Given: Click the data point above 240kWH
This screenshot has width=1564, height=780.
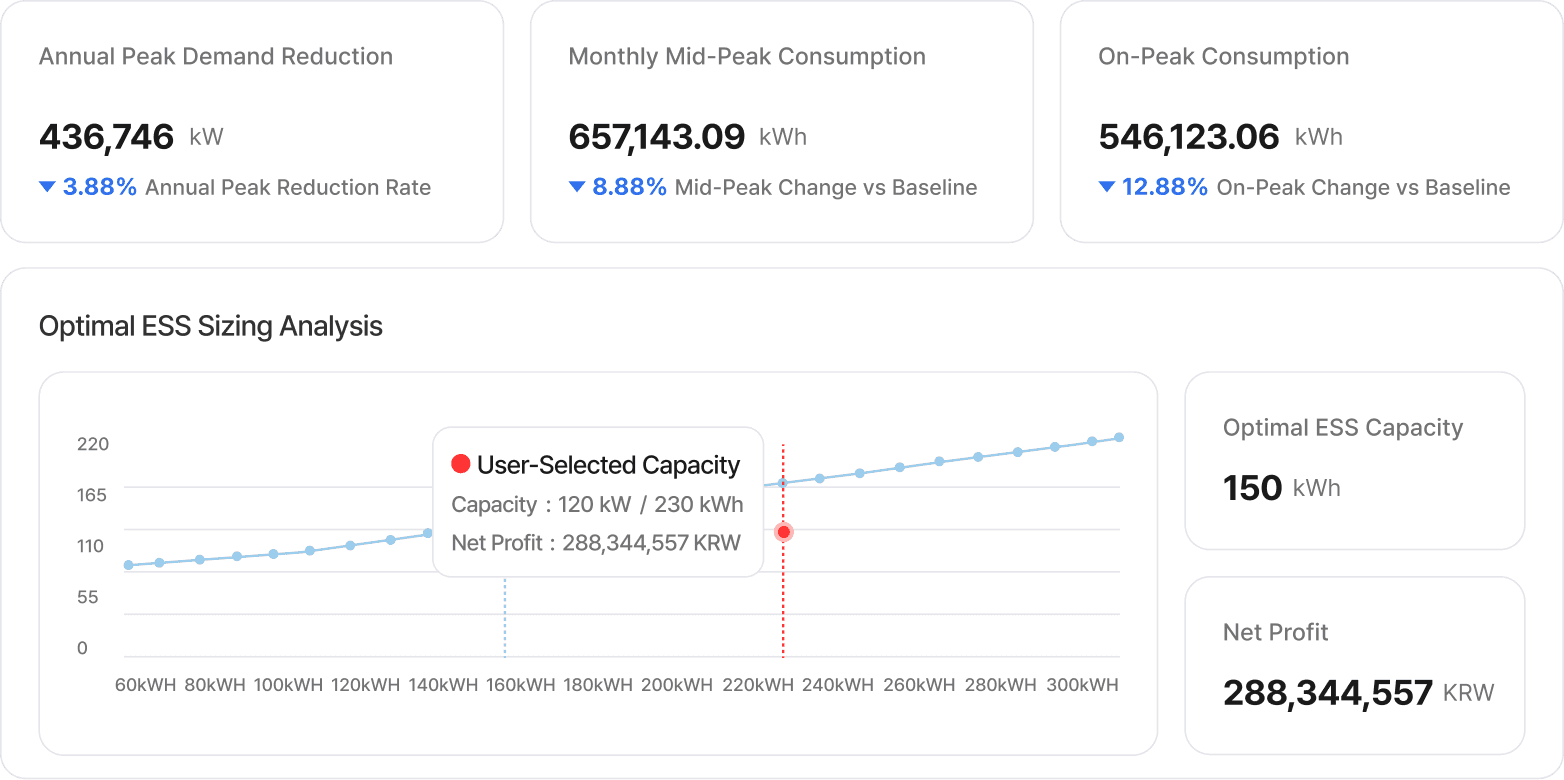Looking at the screenshot, I should click(x=820, y=478).
